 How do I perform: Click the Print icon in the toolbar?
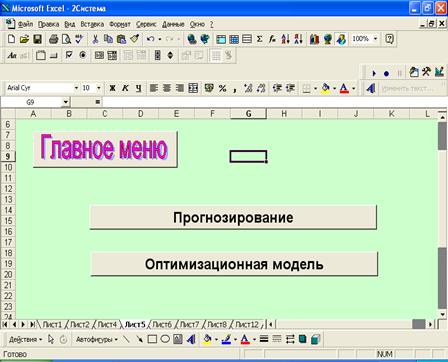tap(53, 39)
